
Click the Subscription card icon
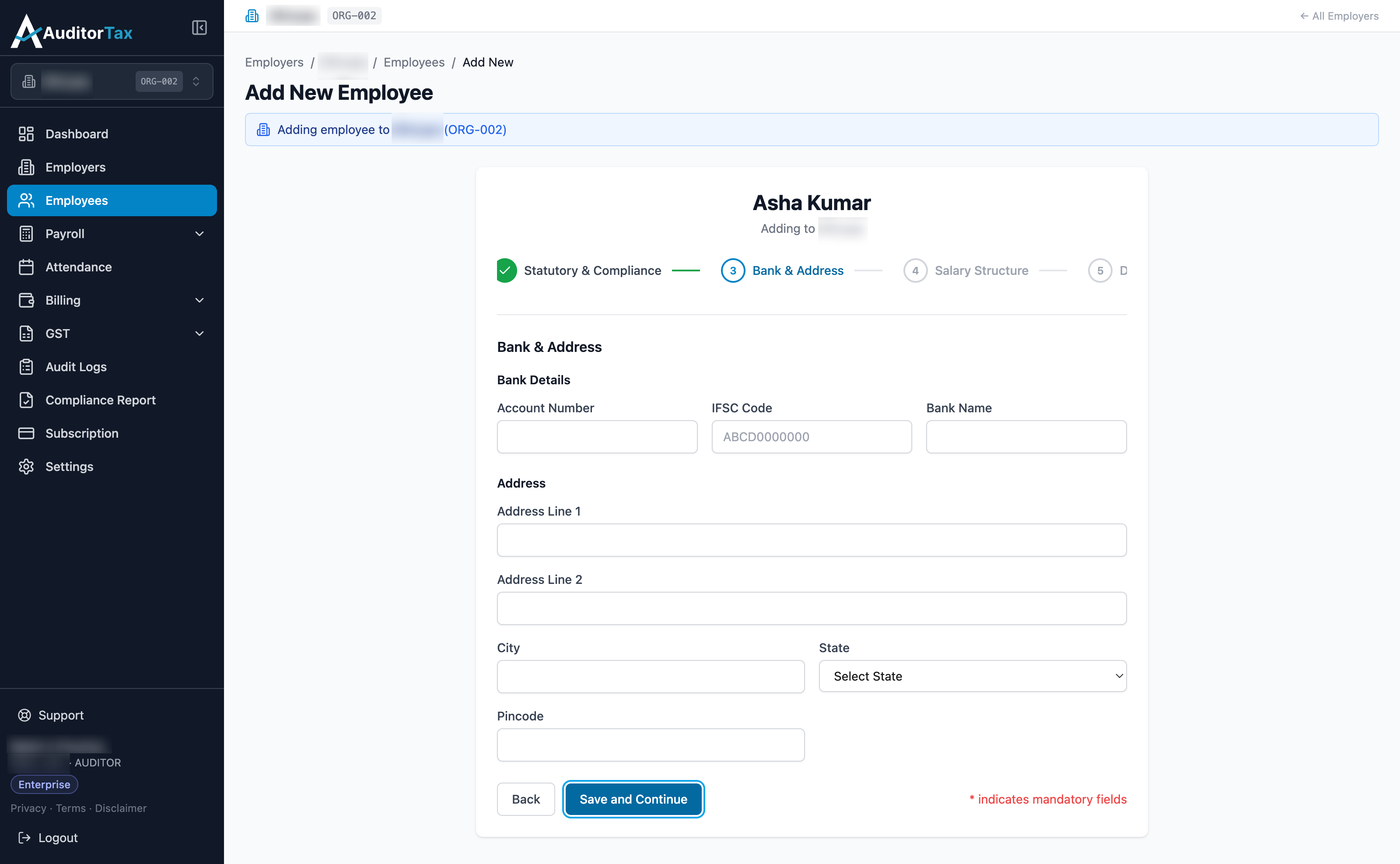click(x=26, y=433)
